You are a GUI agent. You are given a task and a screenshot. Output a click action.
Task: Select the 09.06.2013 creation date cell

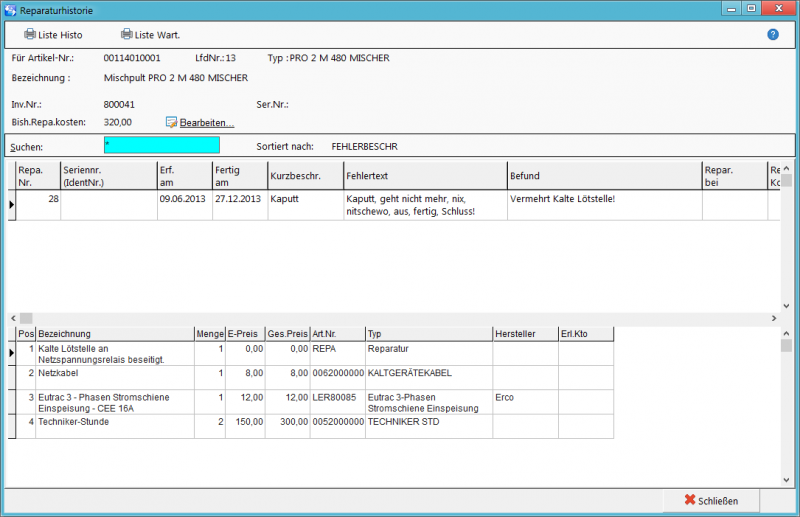(185, 205)
